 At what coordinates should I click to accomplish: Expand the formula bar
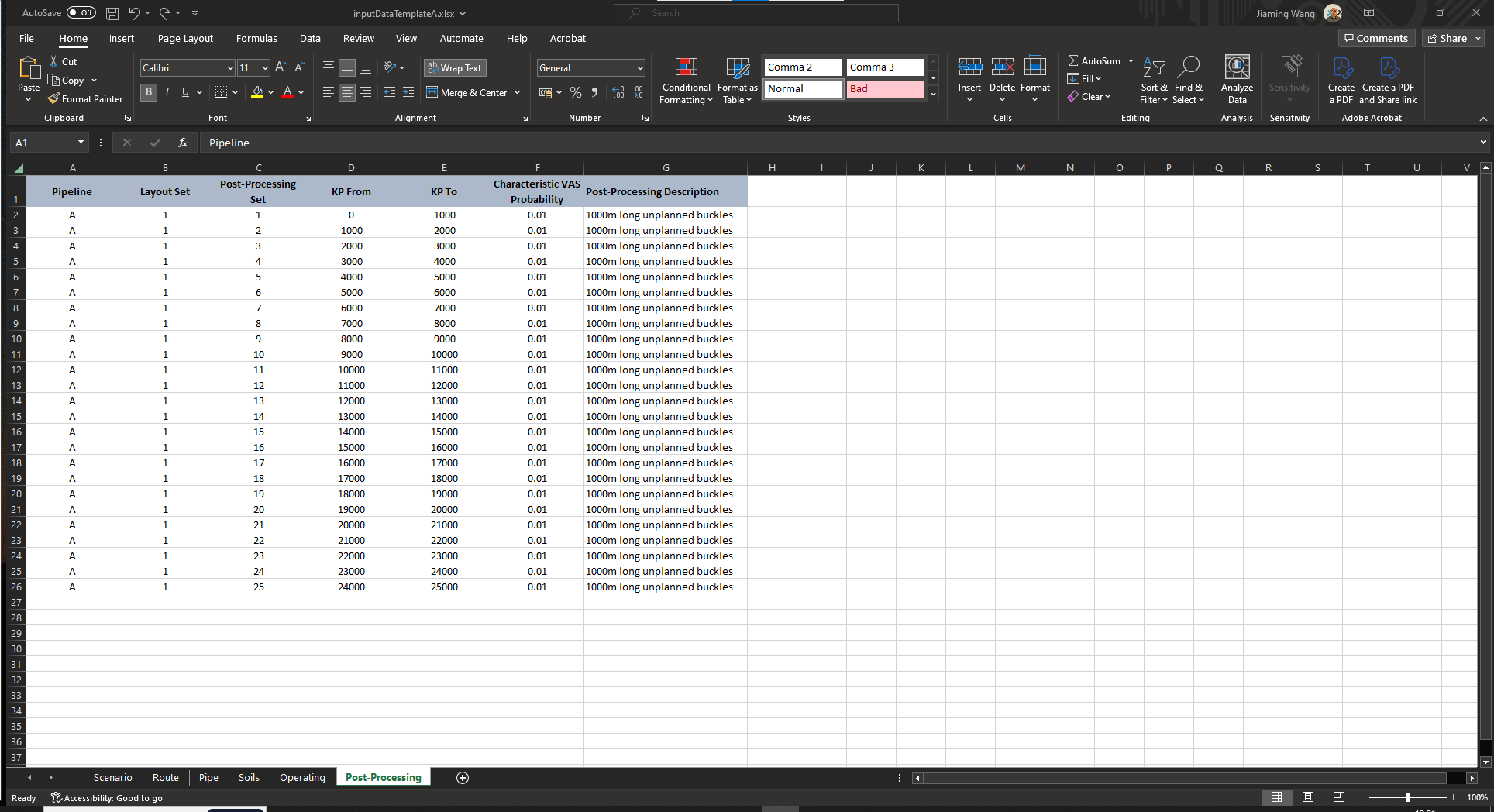(1483, 143)
